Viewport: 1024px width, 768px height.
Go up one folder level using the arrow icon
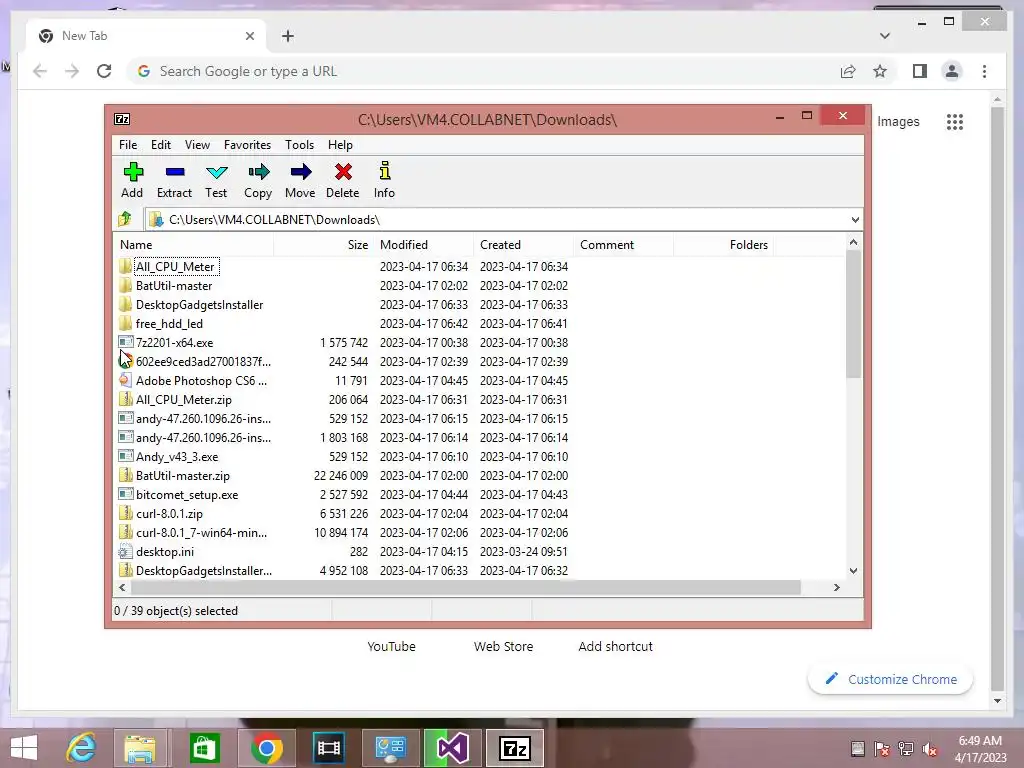(x=125, y=219)
